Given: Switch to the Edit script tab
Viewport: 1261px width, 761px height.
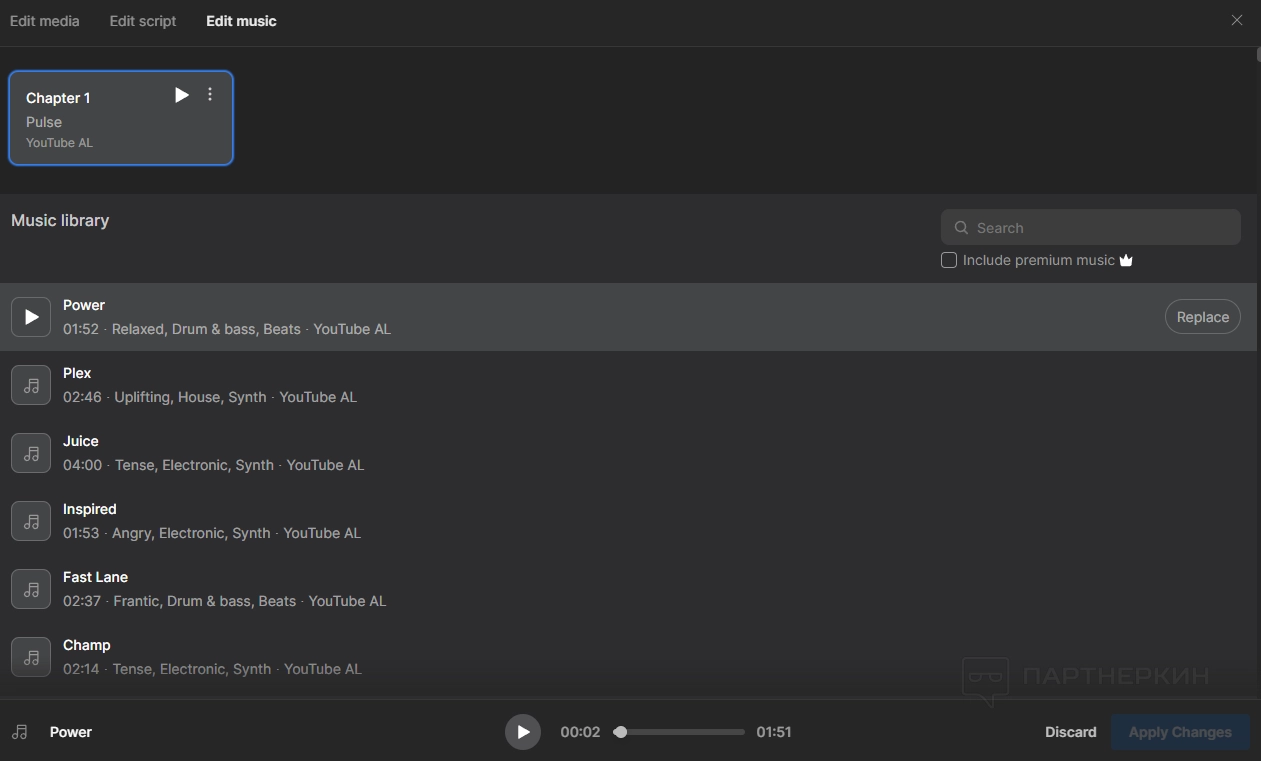Looking at the screenshot, I should click(x=143, y=21).
